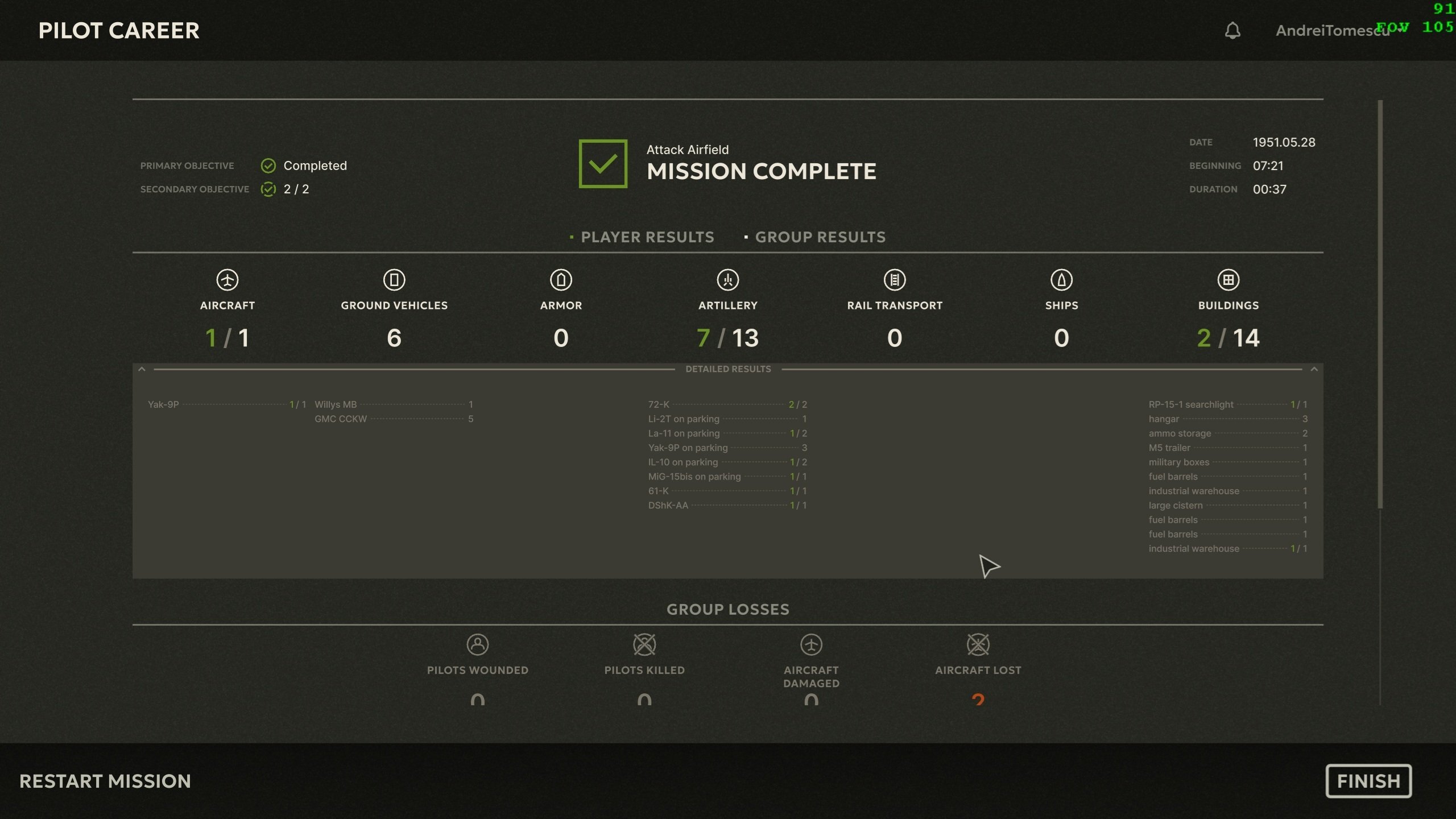1456x819 pixels.
Task: Click the green Mission Complete checkmark box
Action: (603, 164)
